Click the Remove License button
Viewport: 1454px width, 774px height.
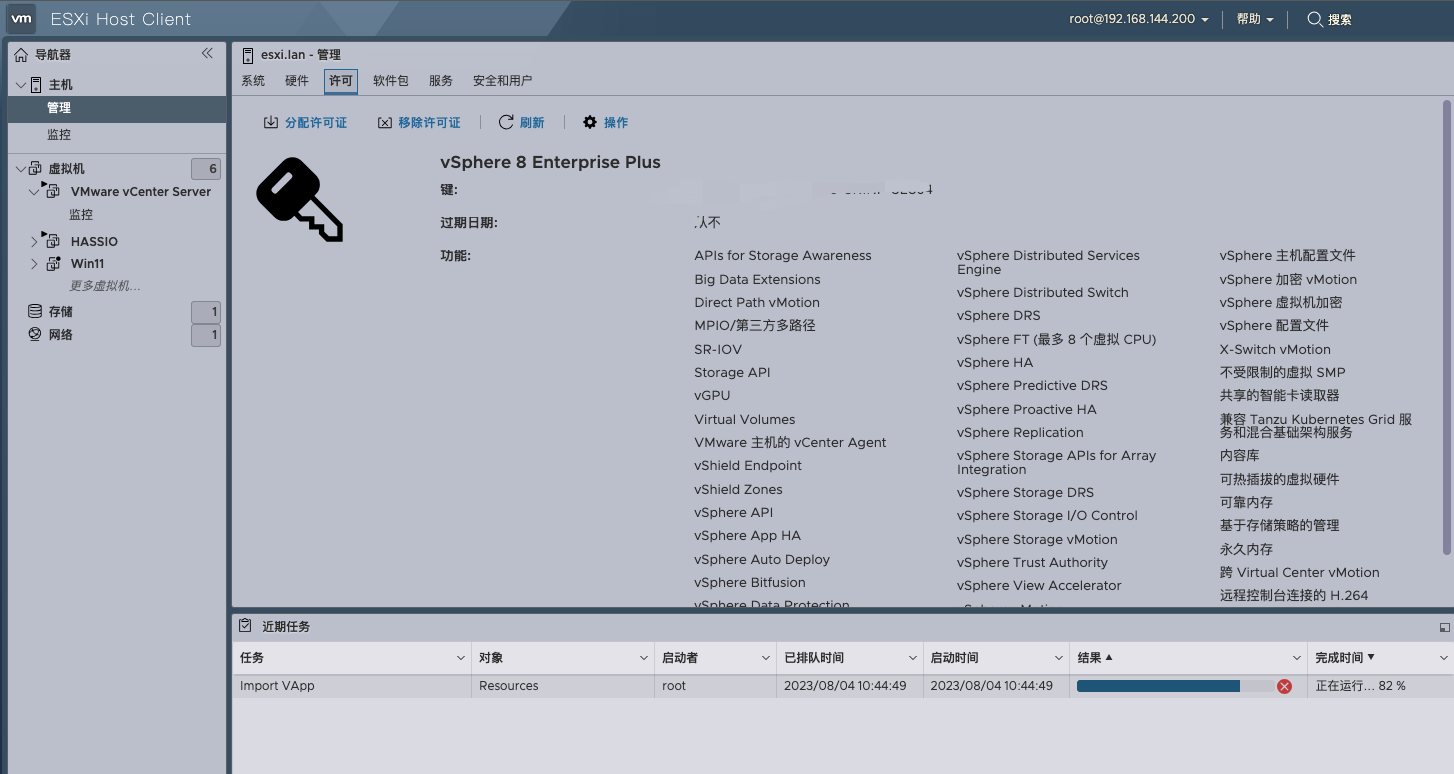click(419, 122)
